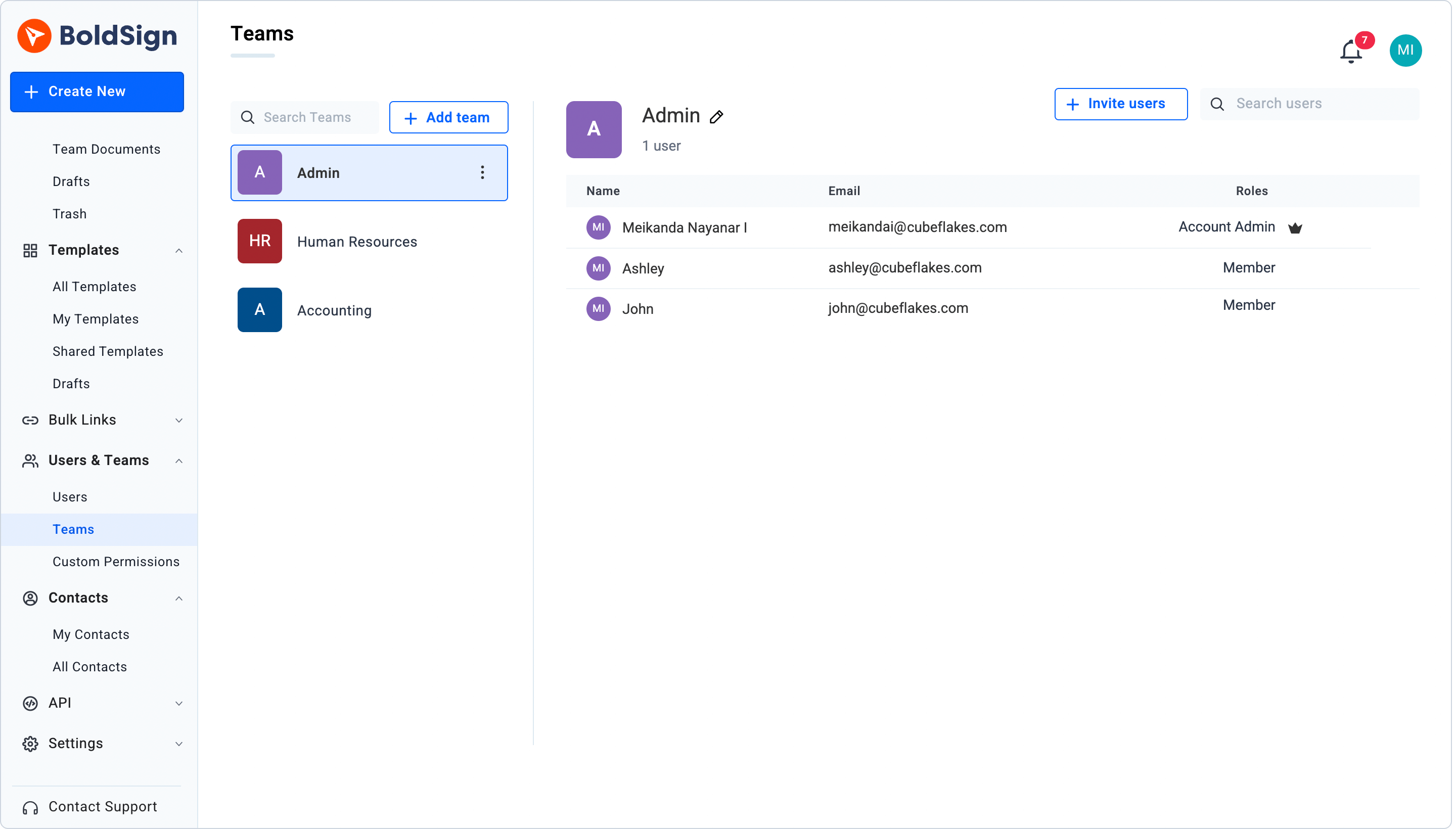Focus the Search Teams field
Image resolution: width=1456 pixels, height=829 pixels.
(x=306, y=118)
